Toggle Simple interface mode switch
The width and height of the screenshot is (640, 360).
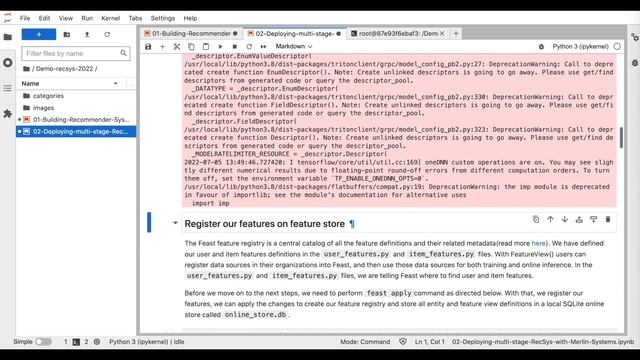coord(43,342)
